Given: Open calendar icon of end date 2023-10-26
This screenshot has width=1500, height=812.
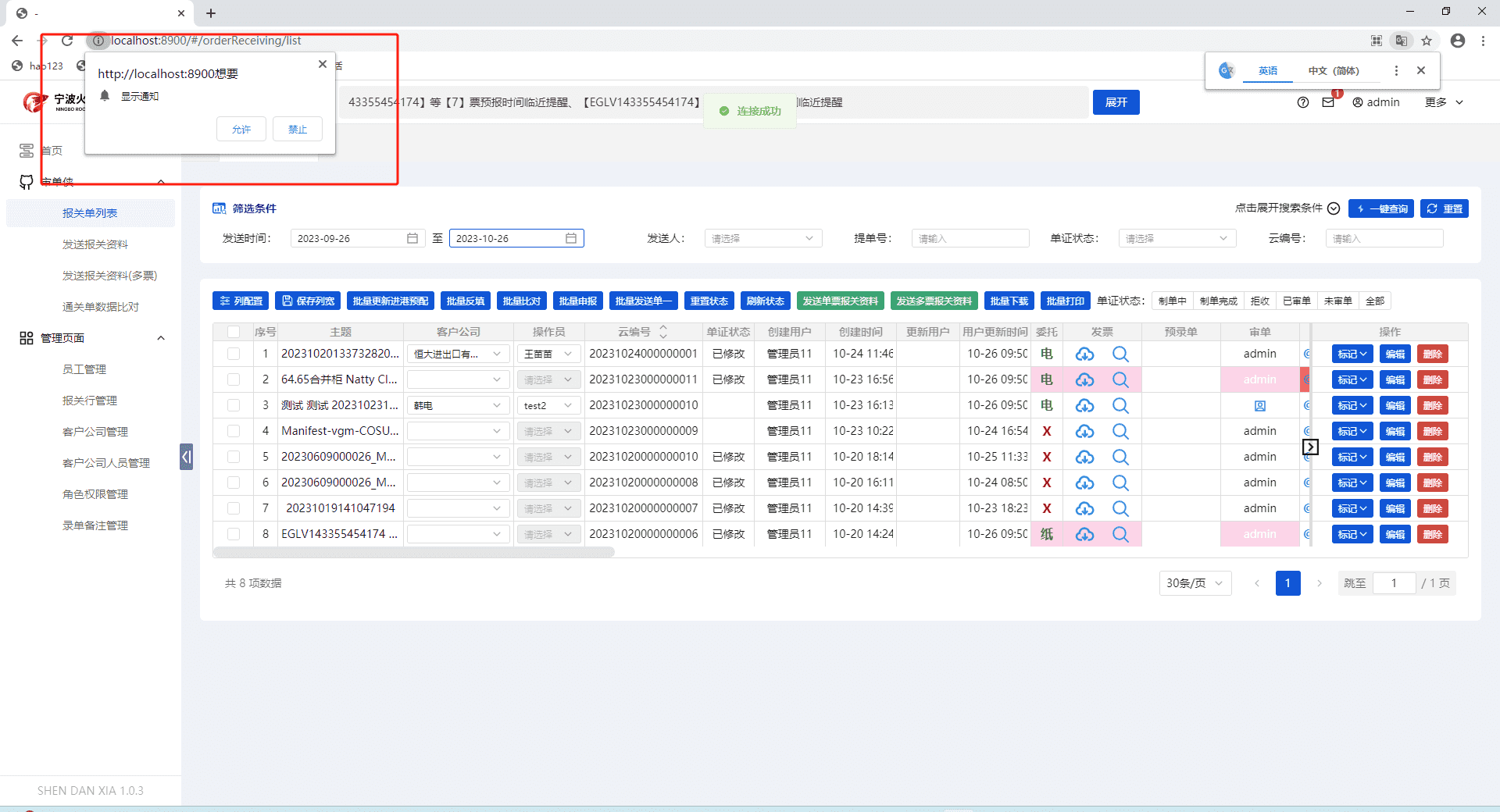Looking at the screenshot, I should point(571,238).
